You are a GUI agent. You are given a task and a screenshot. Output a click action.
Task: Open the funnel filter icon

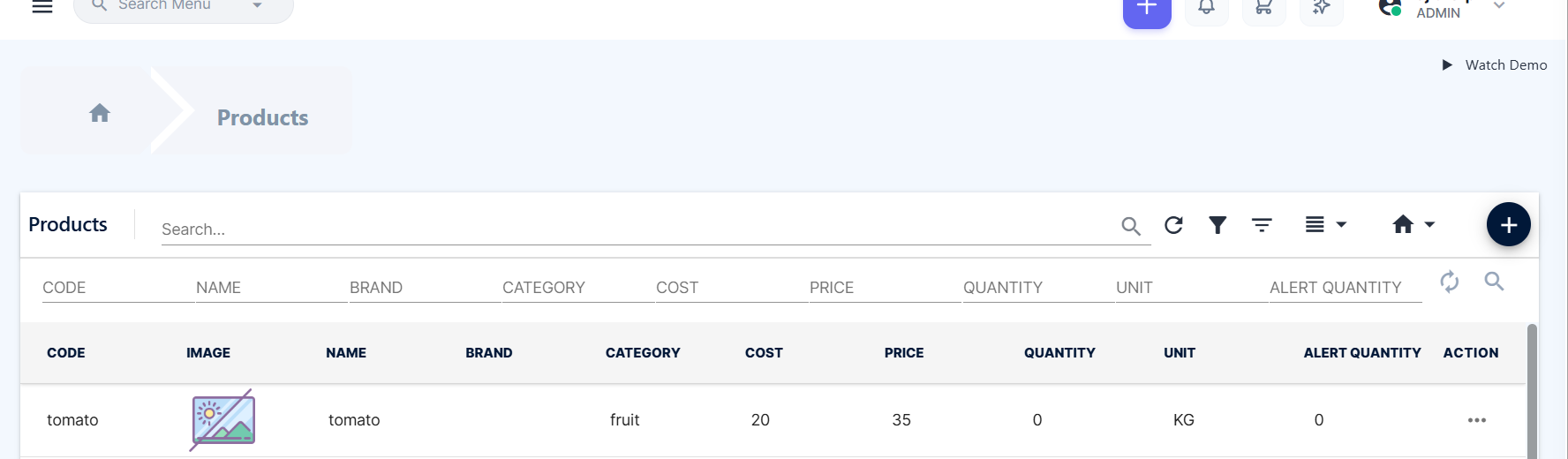1217,225
